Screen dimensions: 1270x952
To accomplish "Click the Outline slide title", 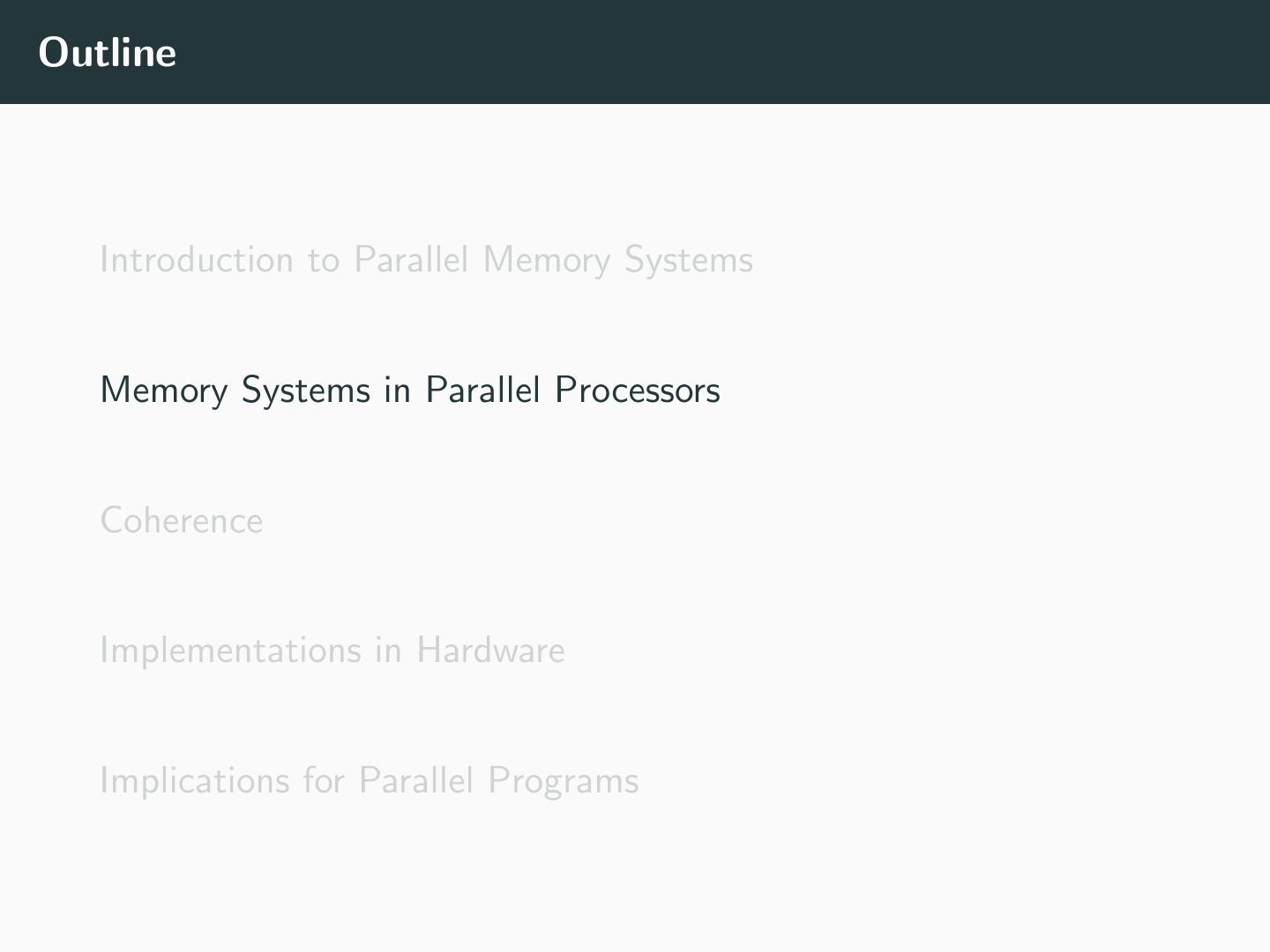I will [108, 53].
